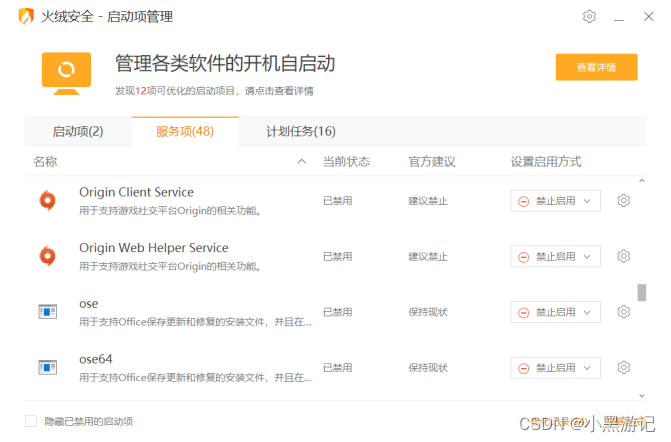The image size is (671, 442).
Task: Click the ose service window icon
Action: click(x=48, y=311)
